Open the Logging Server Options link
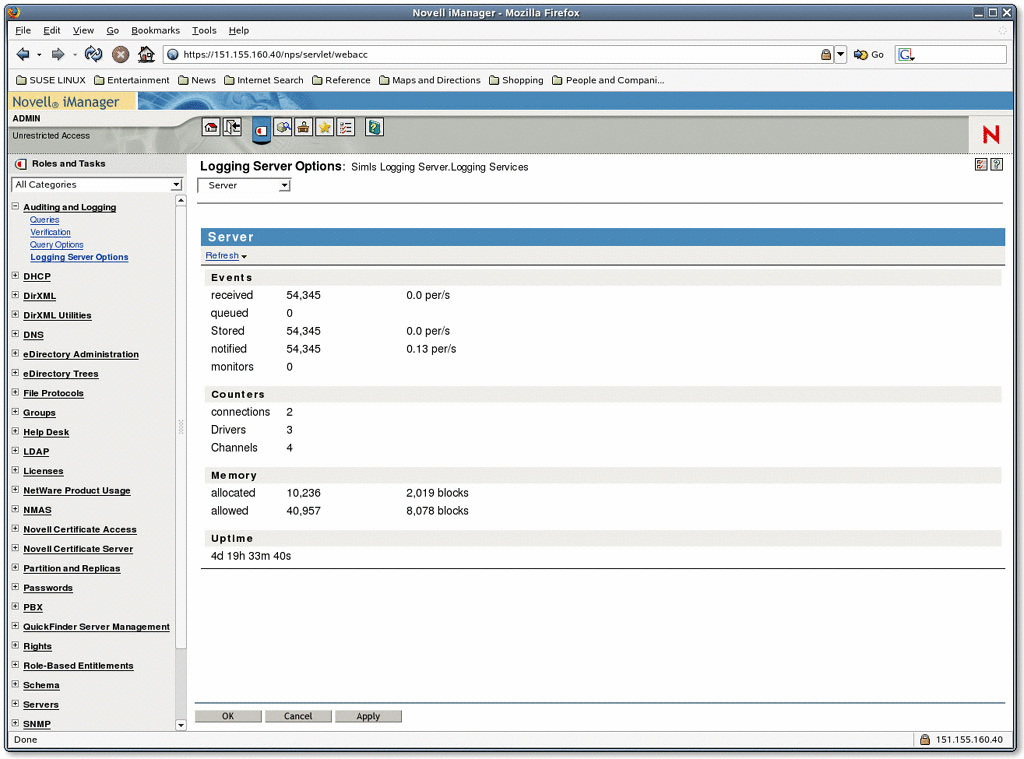Screen dimensions: 1024x759 click(x=79, y=257)
